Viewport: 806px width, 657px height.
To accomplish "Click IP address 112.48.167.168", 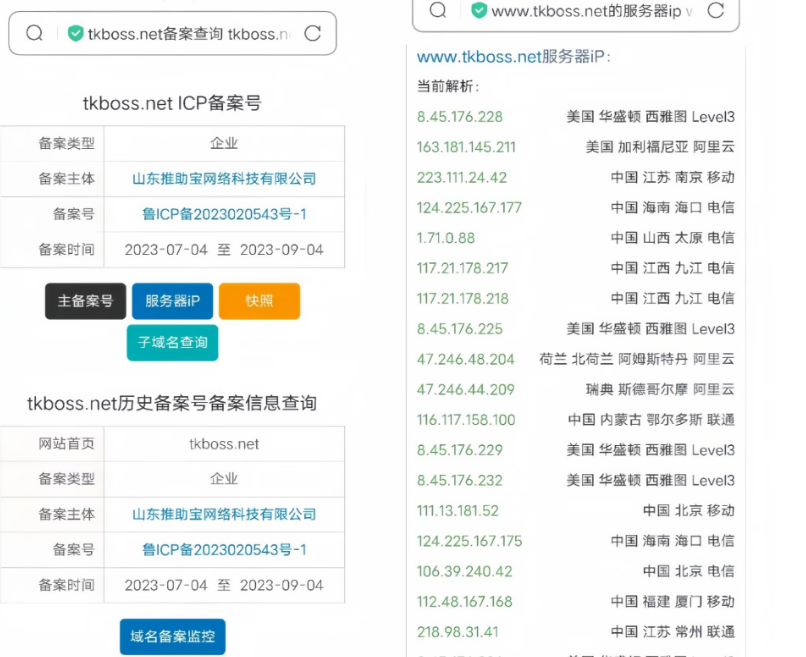I will (464, 602).
